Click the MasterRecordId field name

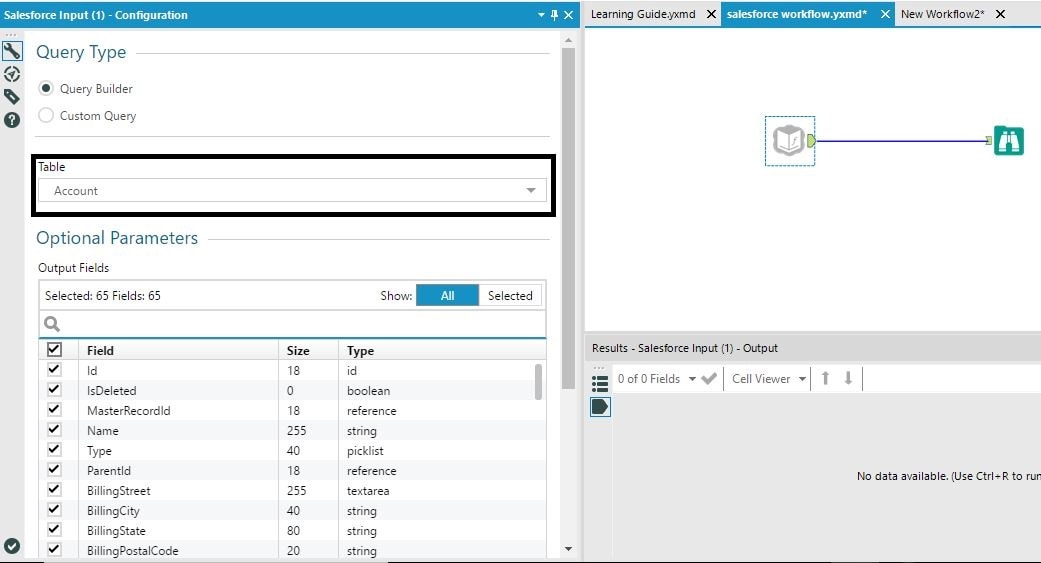tap(129, 410)
